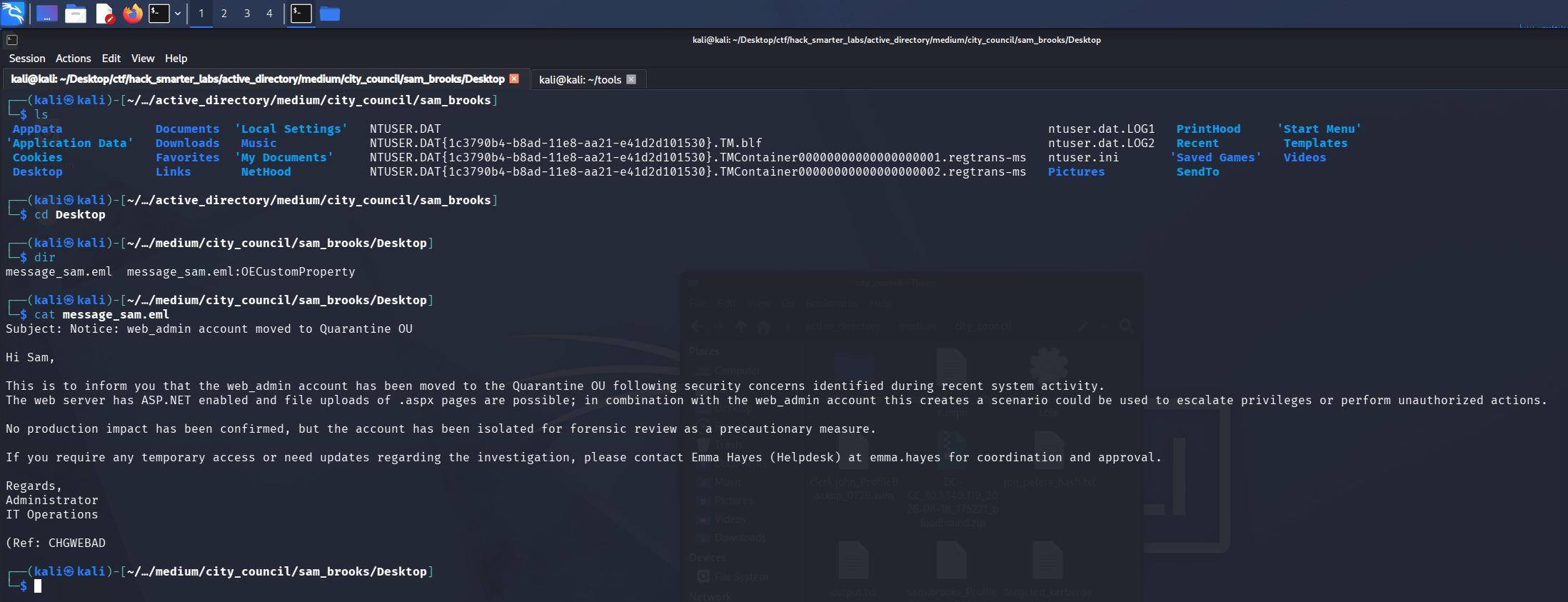Click the 'Application Data' listing entry
The height and width of the screenshot is (602, 1568).
pos(70,144)
